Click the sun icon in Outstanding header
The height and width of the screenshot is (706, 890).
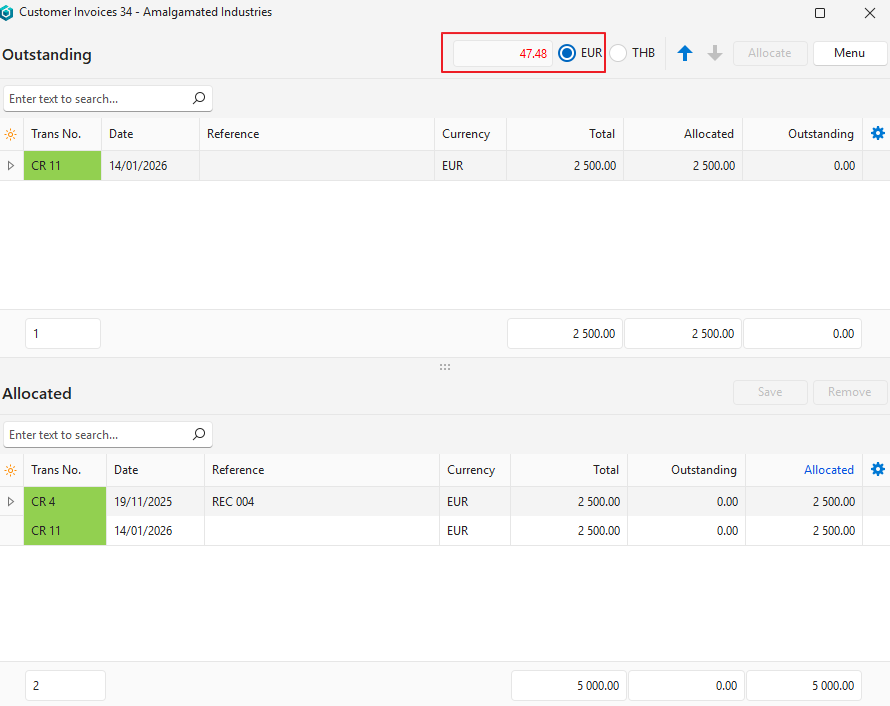(11, 134)
